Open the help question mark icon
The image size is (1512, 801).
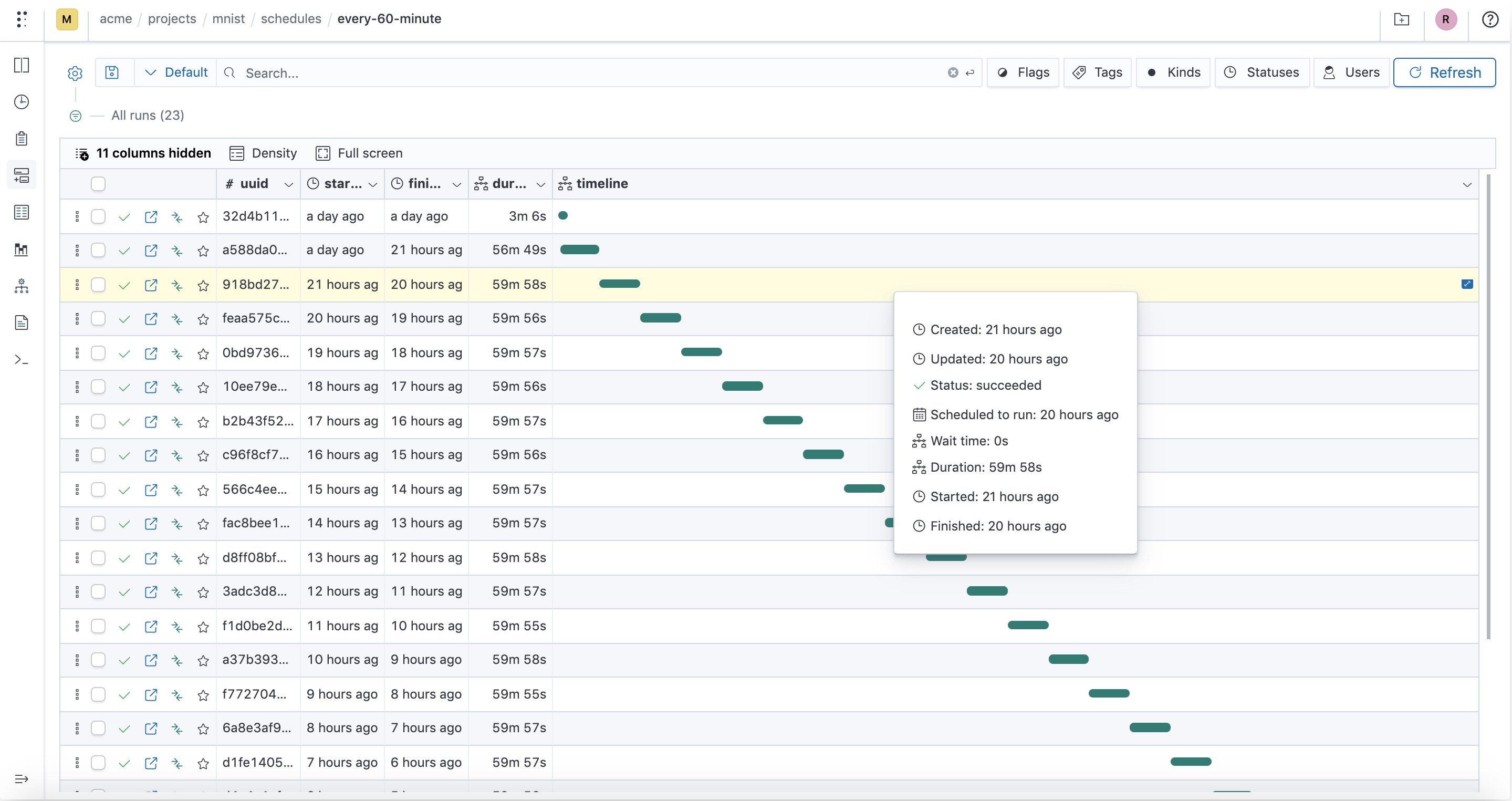click(1490, 19)
